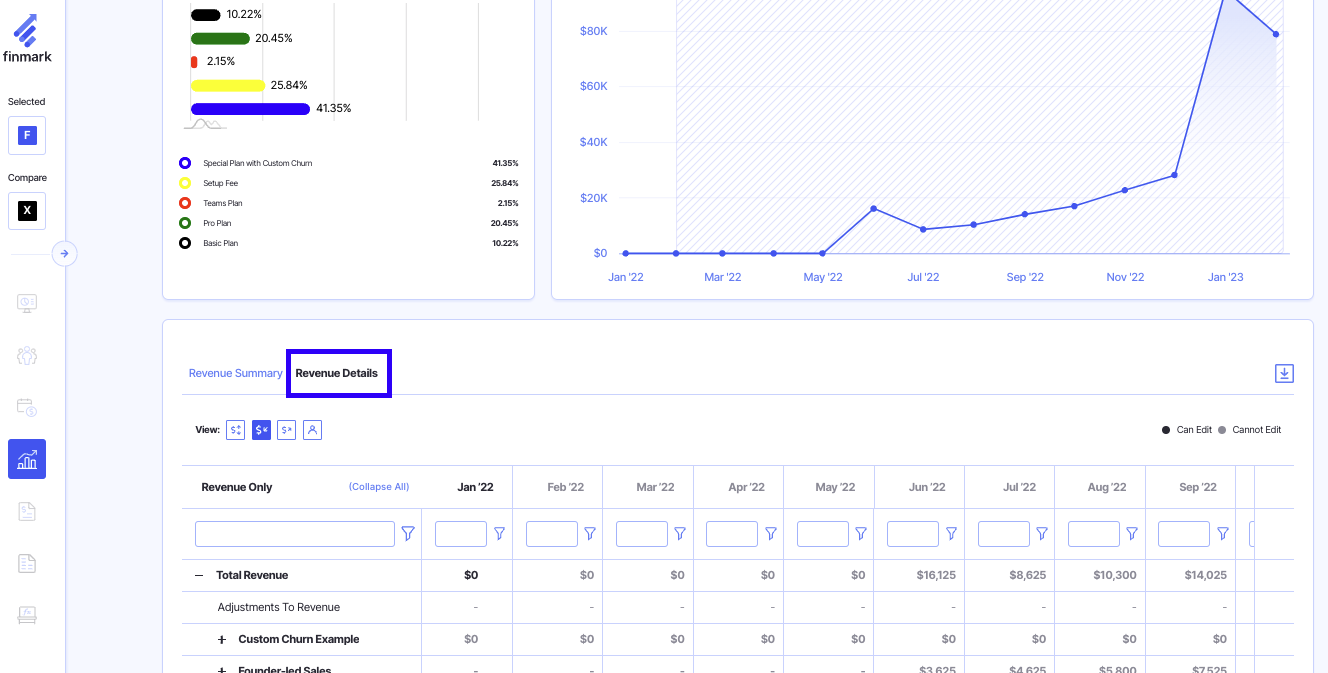
Task: Collapse the Total Revenue row
Action: [x=199, y=576]
